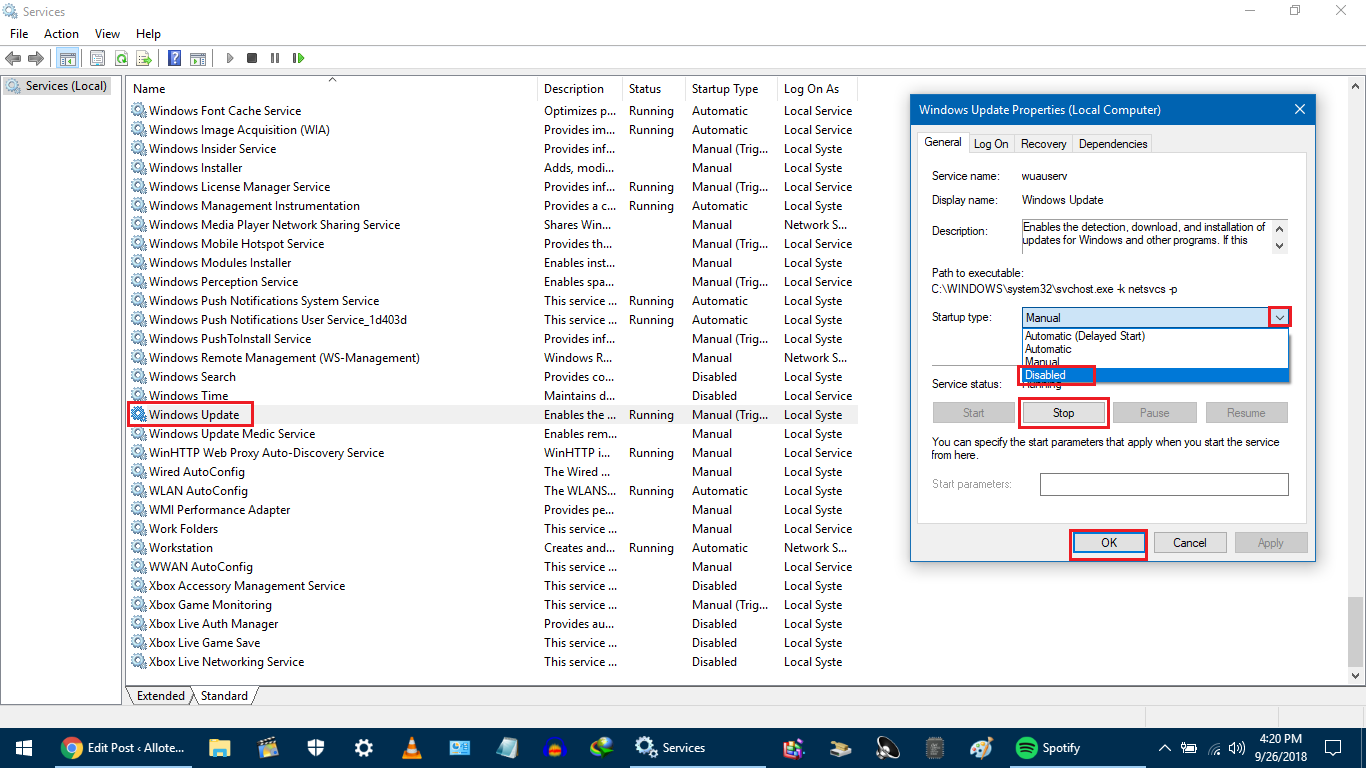Open the Help icon in the toolbar
This screenshot has height=768, width=1366.
pyautogui.click(x=174, y=58)
